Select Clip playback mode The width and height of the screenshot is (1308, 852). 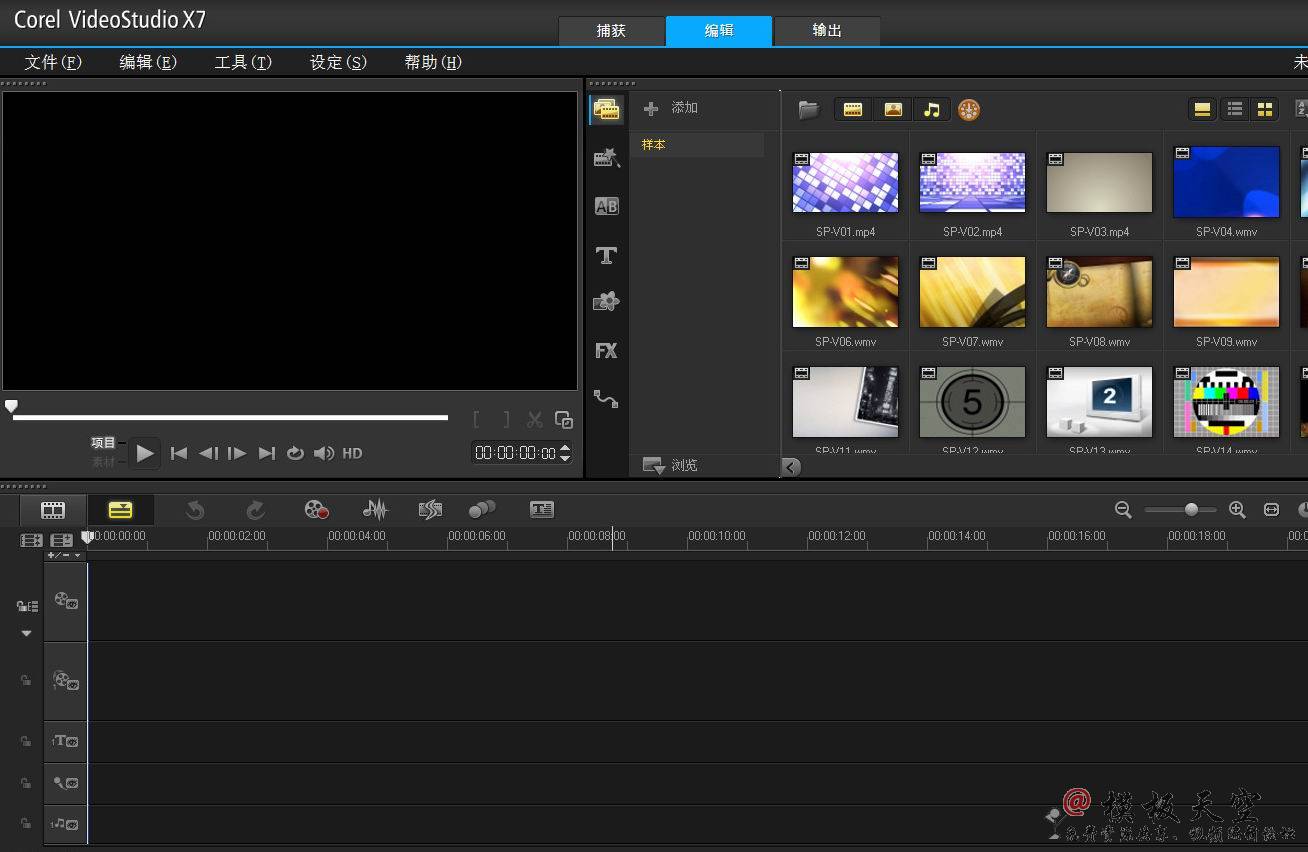[104, 462]
